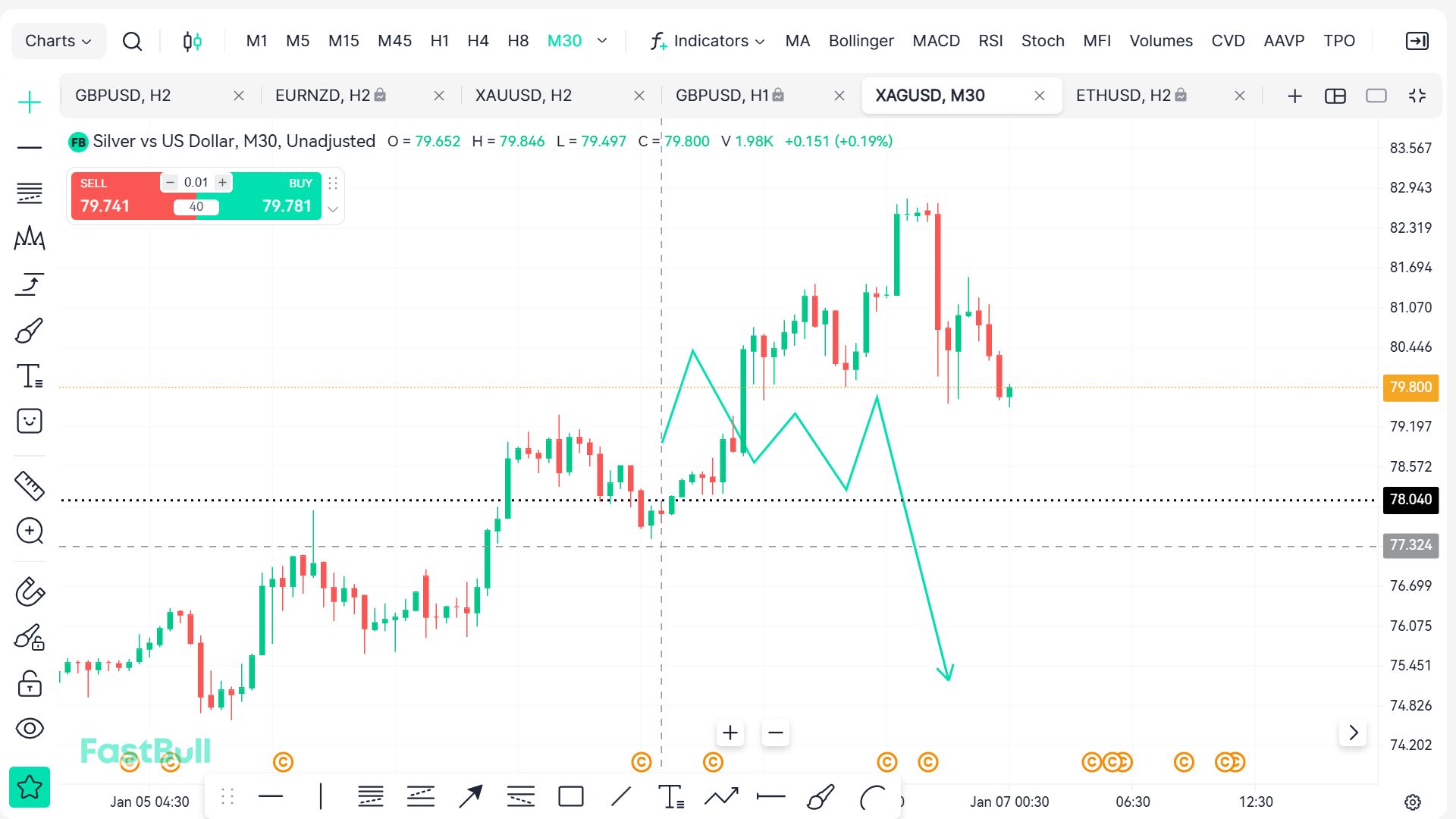Screen dimensions: 1456x819
Task: Switch to the ETHUSD, H2 tab
Action: (x=1123, y=96)
